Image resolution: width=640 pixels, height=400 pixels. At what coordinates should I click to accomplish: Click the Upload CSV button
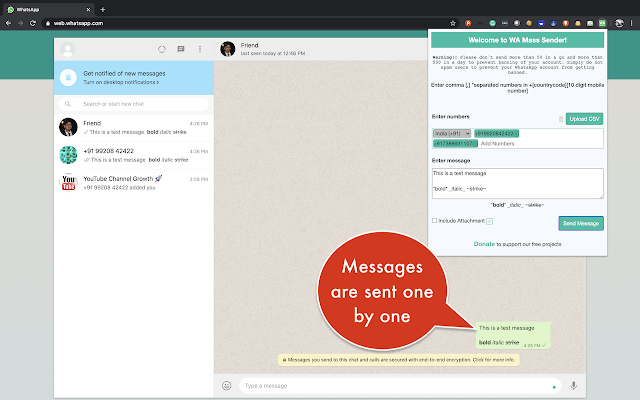coord(584,119)
